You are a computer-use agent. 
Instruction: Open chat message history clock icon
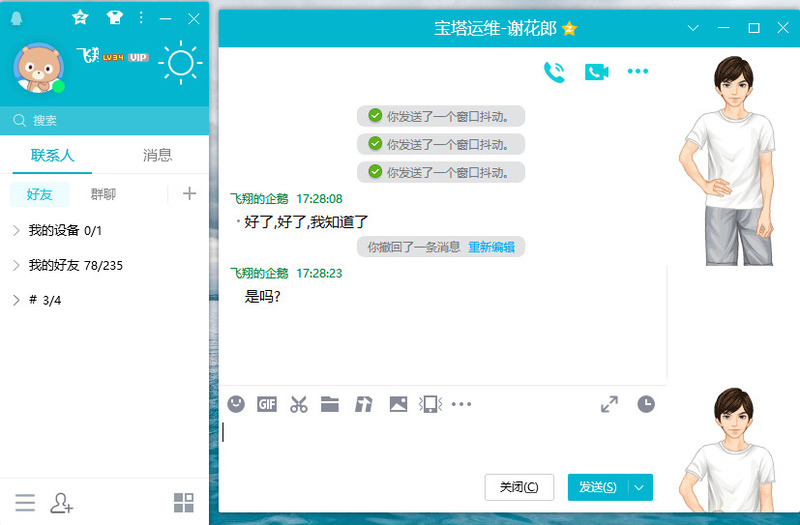[x=647, y=404]
